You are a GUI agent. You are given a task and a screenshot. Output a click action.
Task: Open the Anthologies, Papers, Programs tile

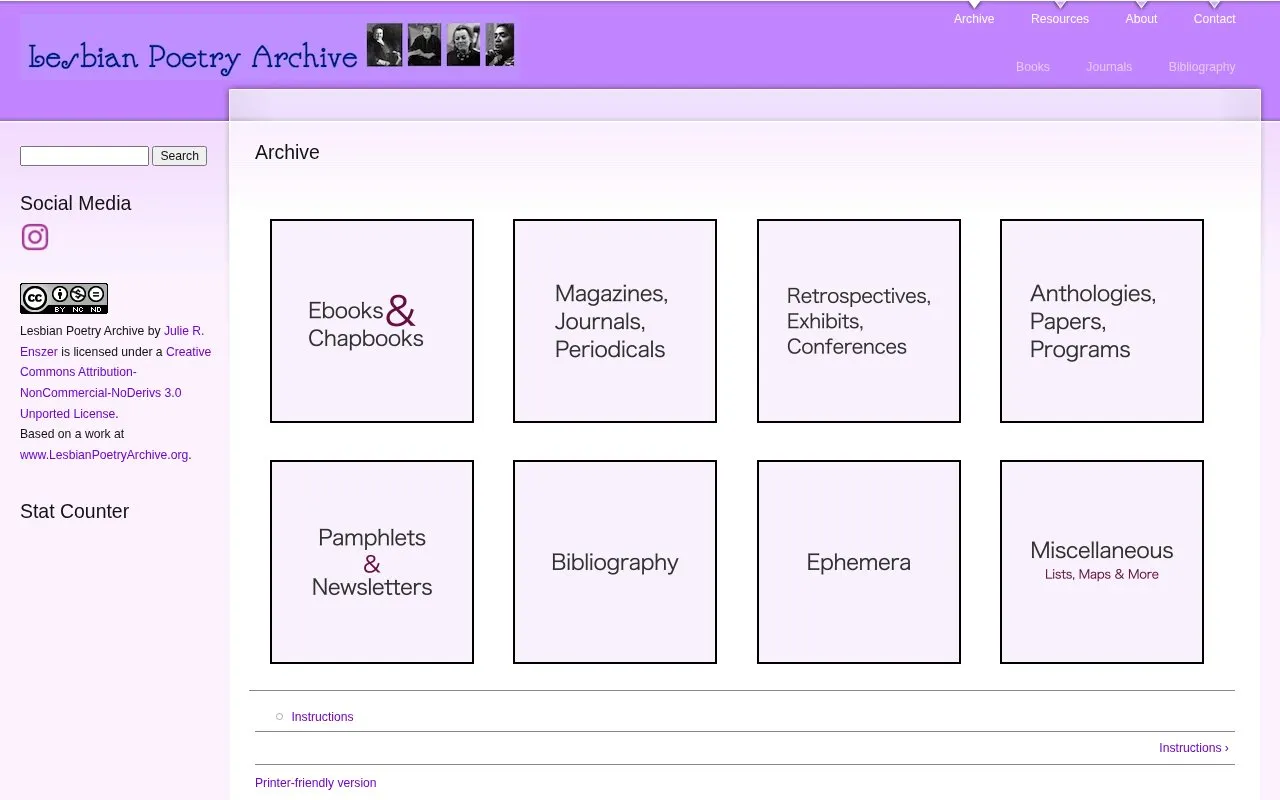(x=1102, y=321)
